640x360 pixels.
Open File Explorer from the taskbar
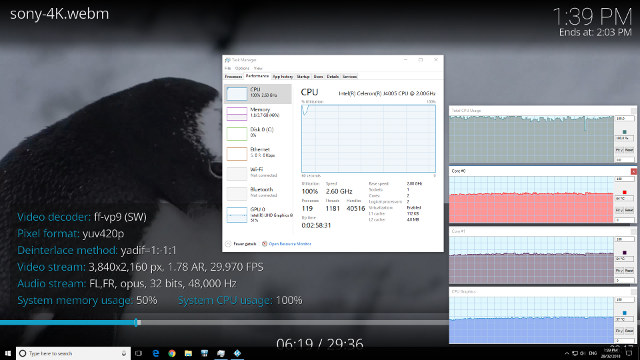pos(188,353)
